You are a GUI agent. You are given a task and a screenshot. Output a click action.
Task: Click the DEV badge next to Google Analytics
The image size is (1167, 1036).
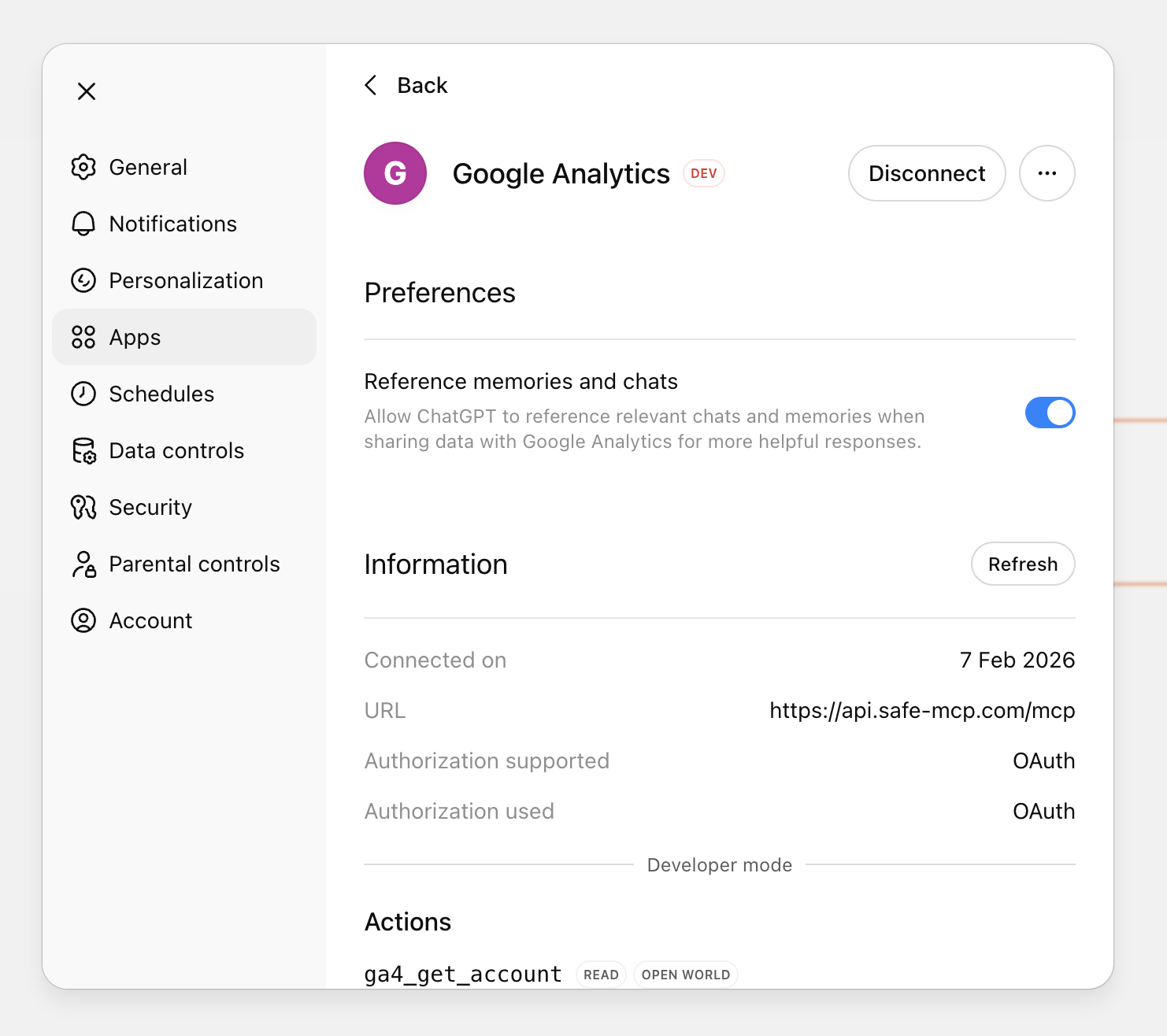click(703, 173)
